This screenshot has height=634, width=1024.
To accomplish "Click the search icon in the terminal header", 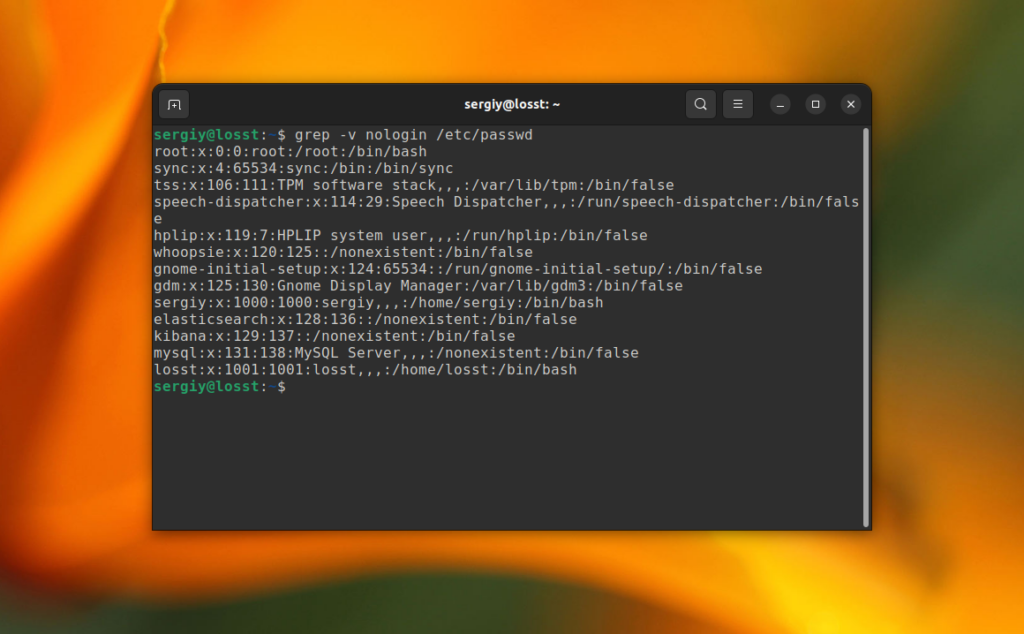I will 701,104.
